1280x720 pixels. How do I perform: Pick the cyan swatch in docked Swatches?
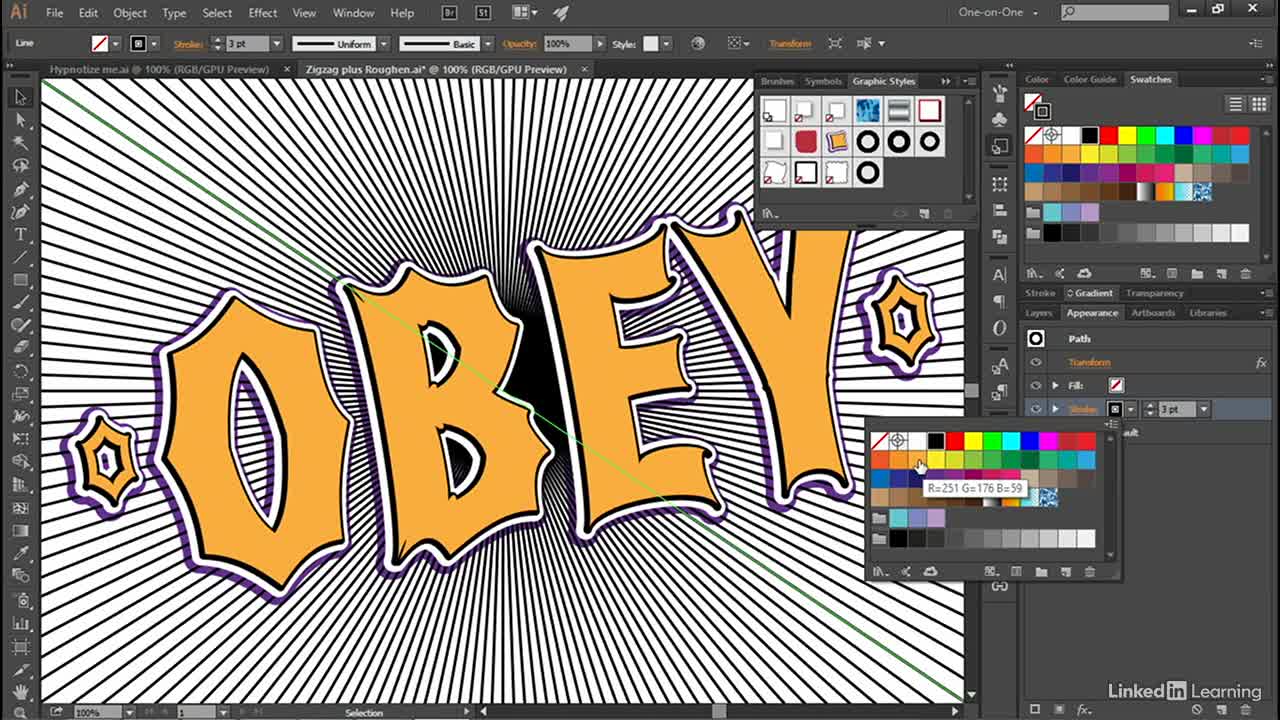(1165, 135)
